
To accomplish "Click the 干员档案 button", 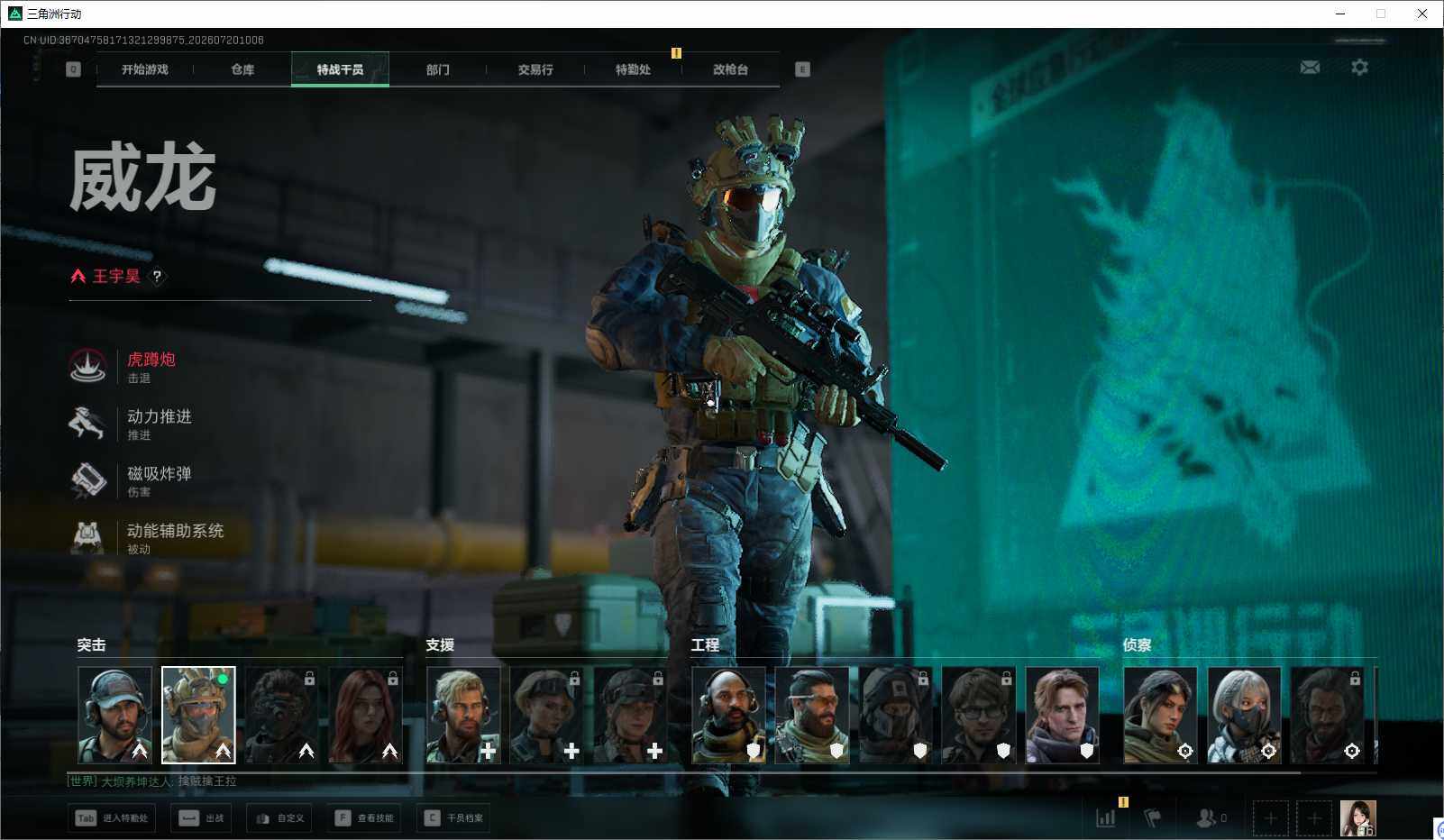I will 453,818.
